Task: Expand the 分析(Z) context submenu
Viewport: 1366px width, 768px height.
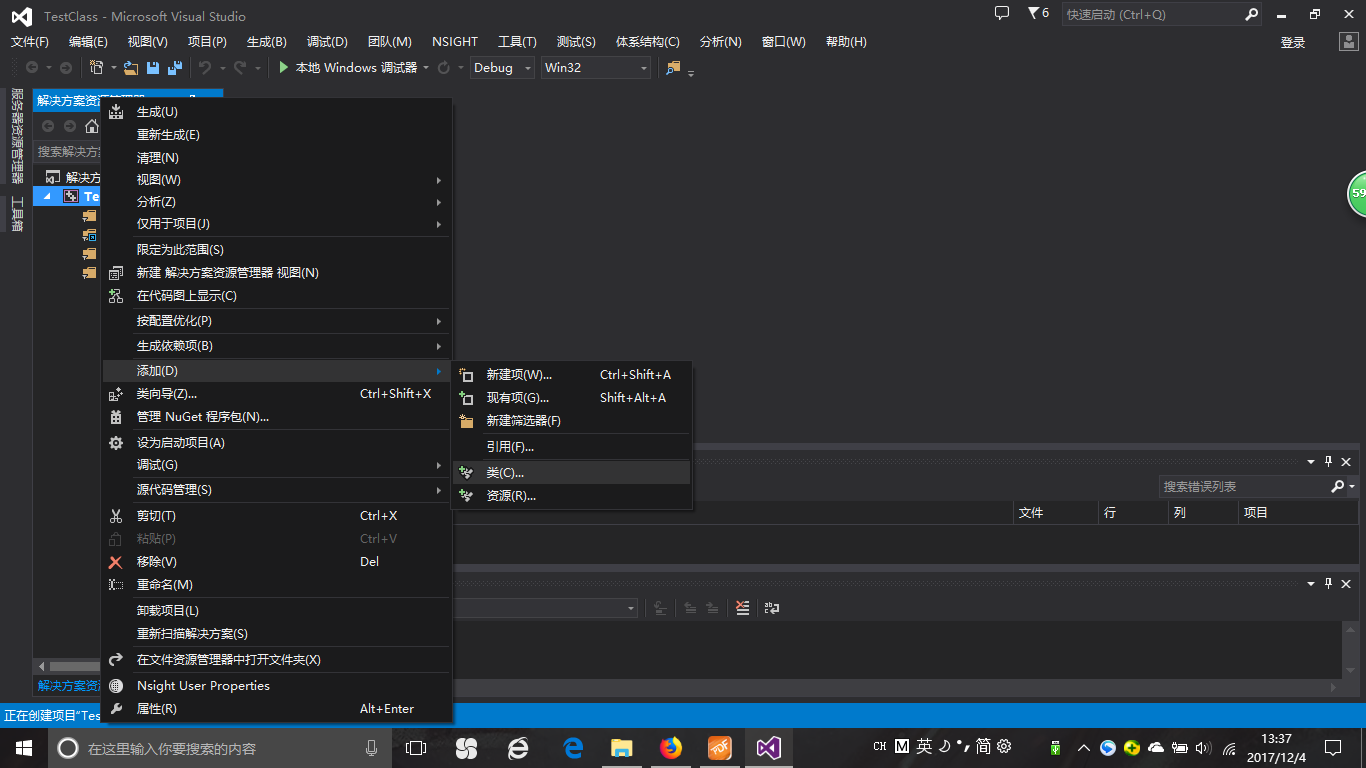Action: 277,201
